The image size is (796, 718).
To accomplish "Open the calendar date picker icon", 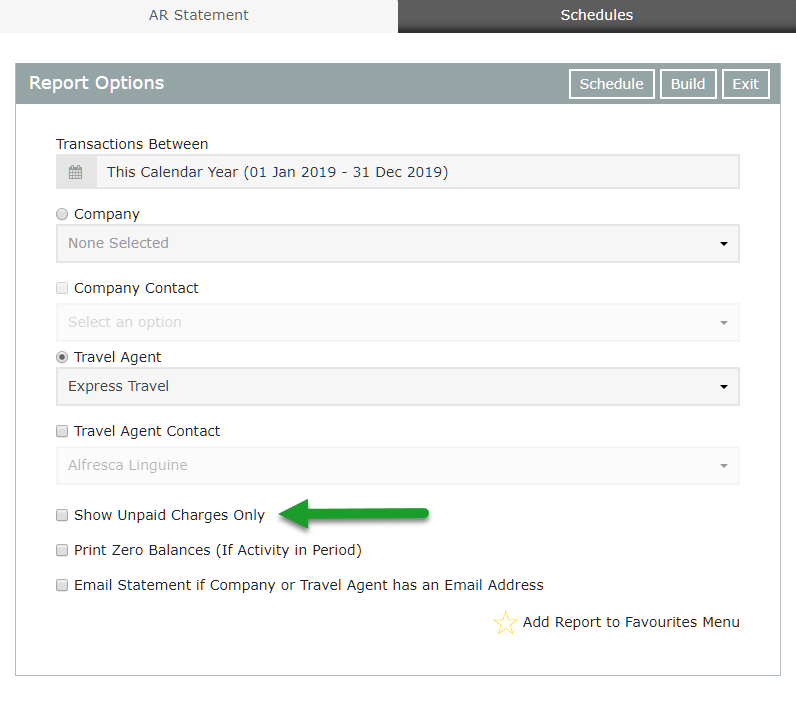I will 76,172.
